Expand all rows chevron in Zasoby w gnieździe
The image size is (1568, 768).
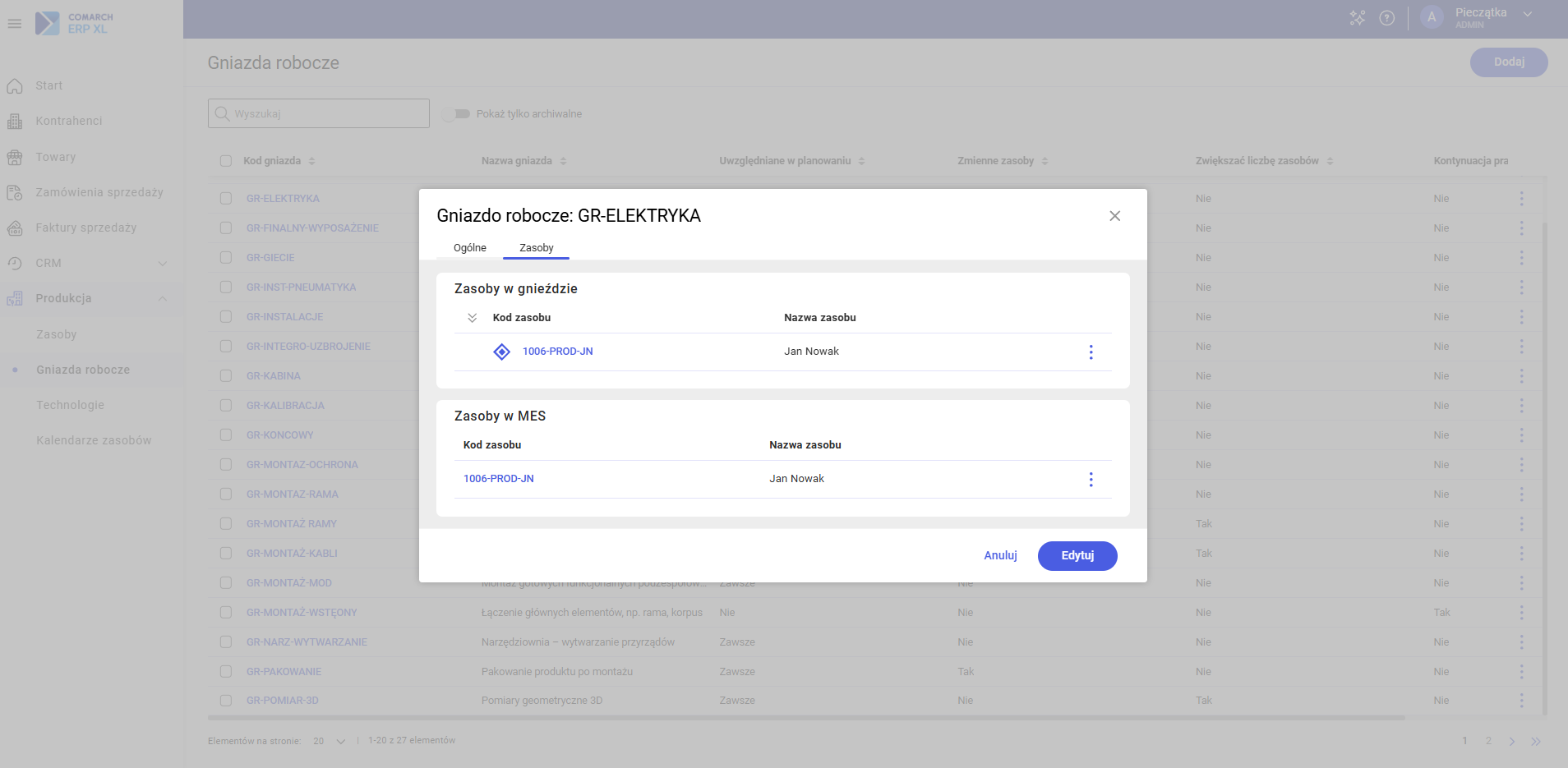coord(472,318)
